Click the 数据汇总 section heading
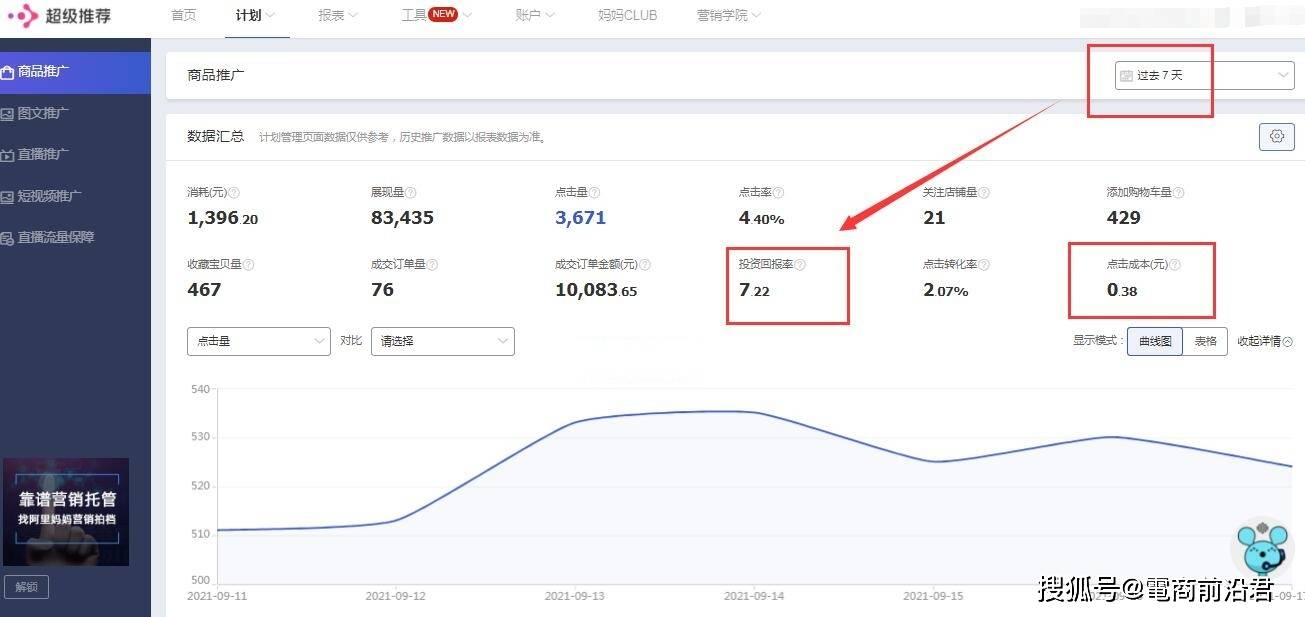The width and height of the screenshot is (1305, 617). (215, 136)
